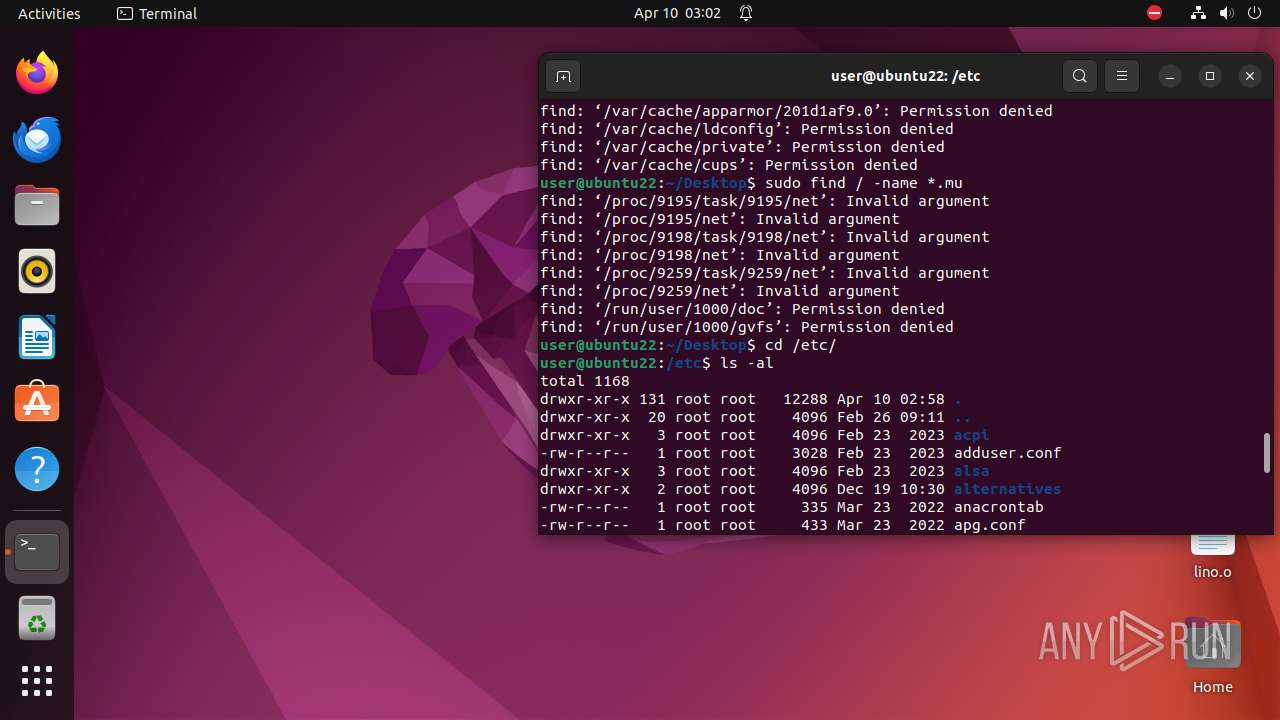Open the Trash icon in dock
The height and width of the screenshot is (720, 1280).
[x=37, y=617]
